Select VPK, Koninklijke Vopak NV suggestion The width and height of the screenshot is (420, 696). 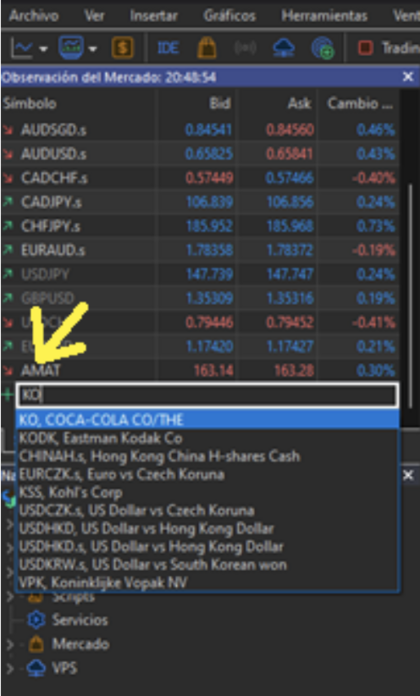click(x=207, y=582)
